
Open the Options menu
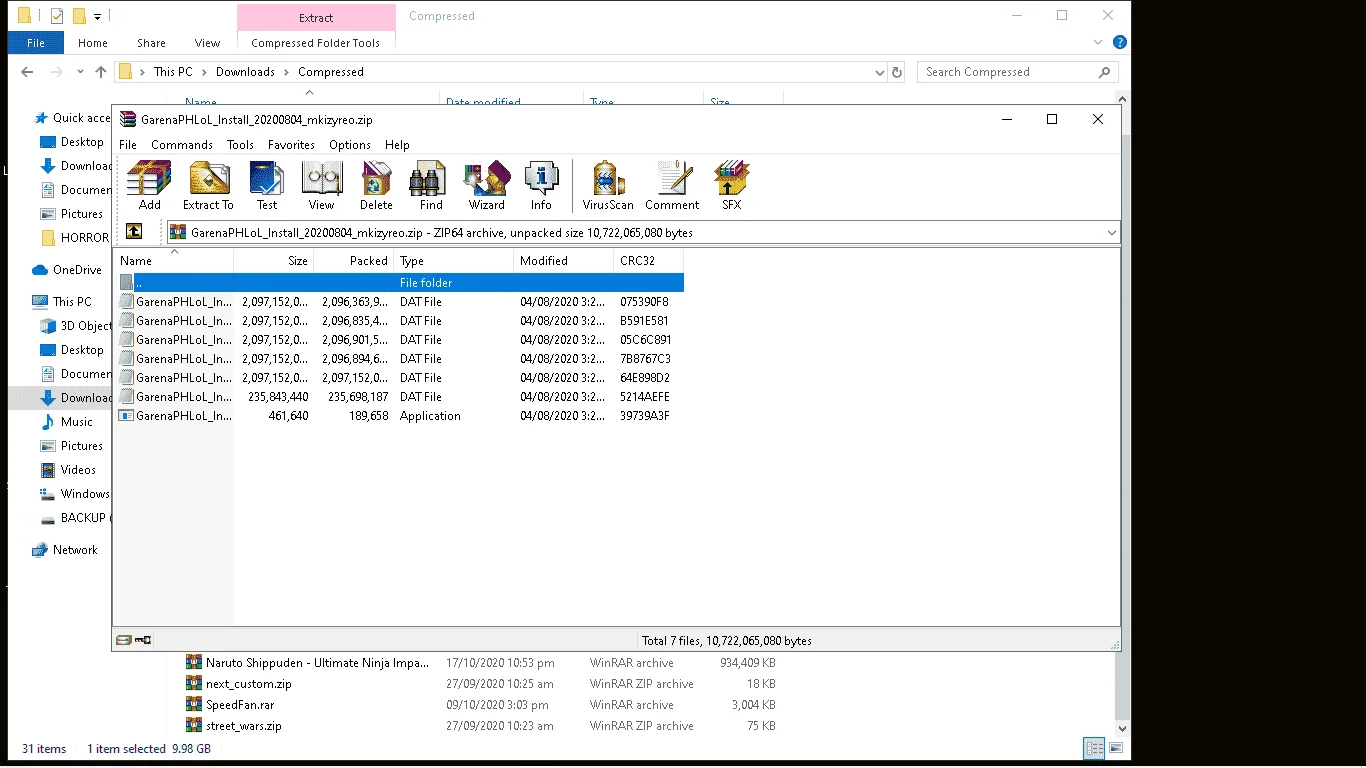click(x=350, y=145)
